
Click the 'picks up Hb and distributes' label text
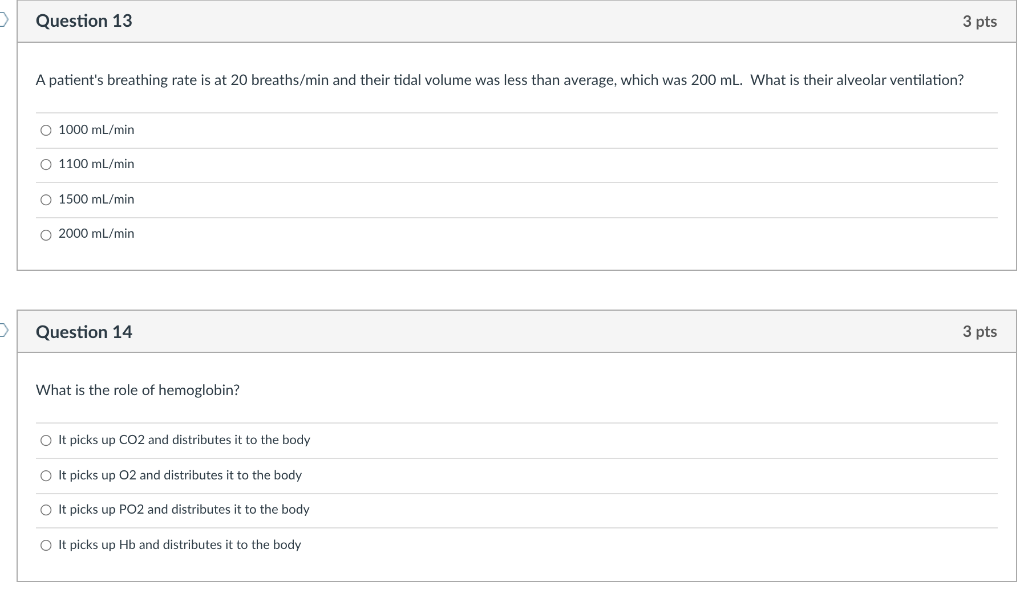(180, 545)
